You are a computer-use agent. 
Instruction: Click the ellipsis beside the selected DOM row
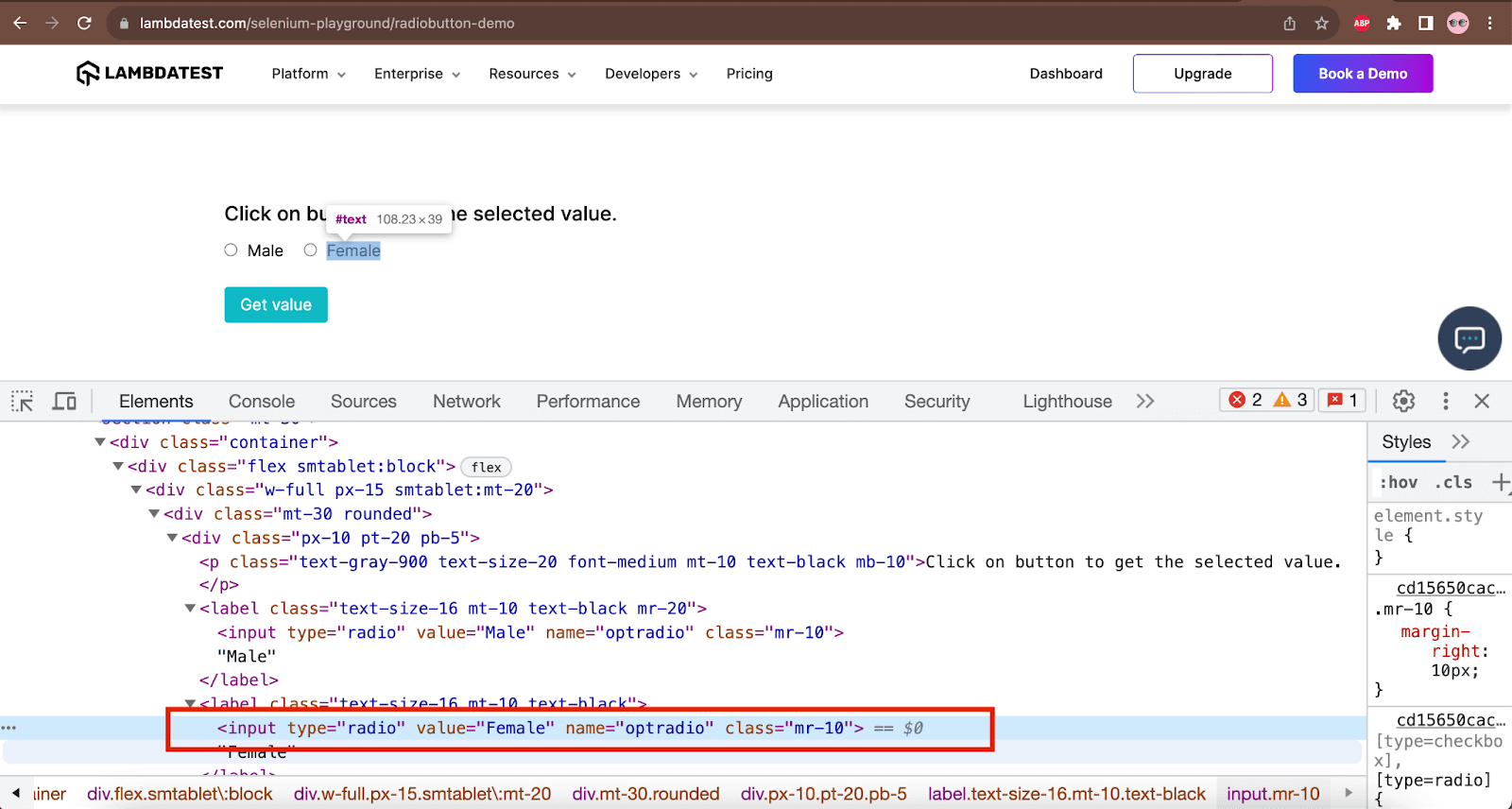pos(9,728)
